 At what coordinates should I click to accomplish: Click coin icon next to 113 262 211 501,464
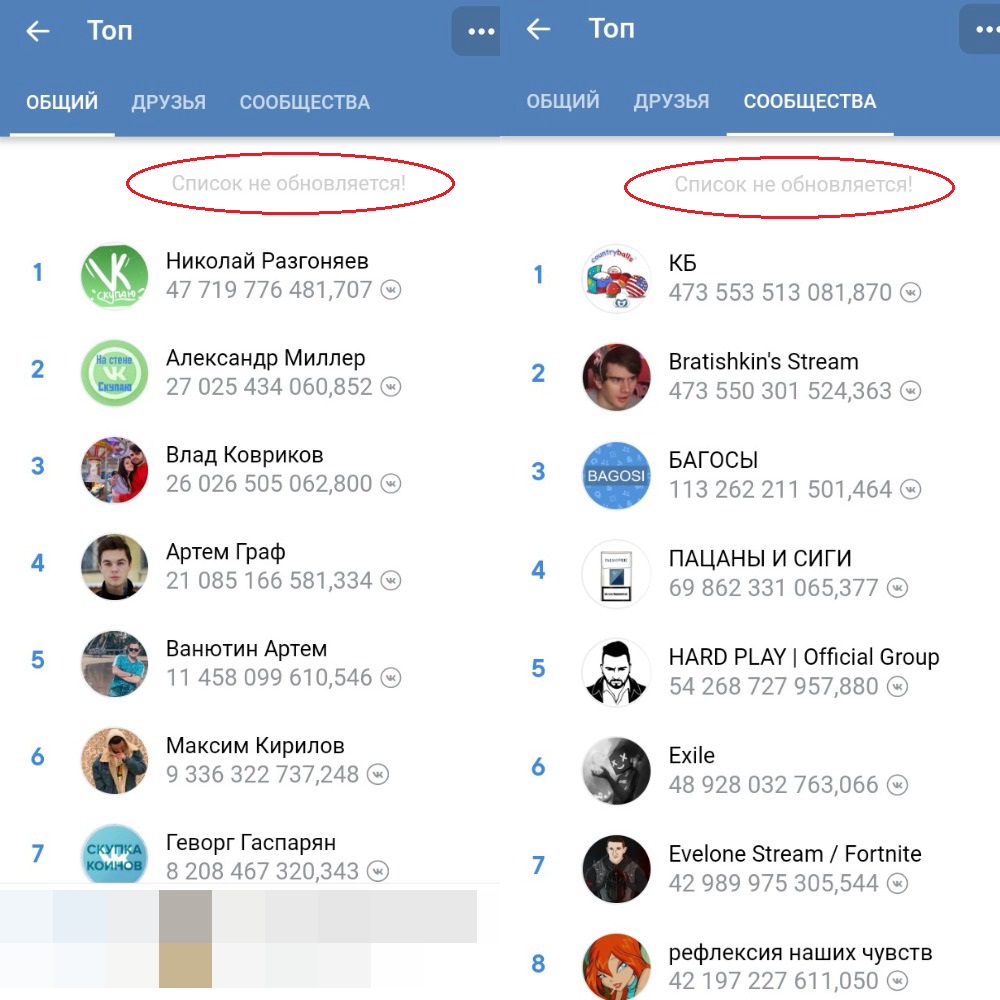[x=911, y=490]
